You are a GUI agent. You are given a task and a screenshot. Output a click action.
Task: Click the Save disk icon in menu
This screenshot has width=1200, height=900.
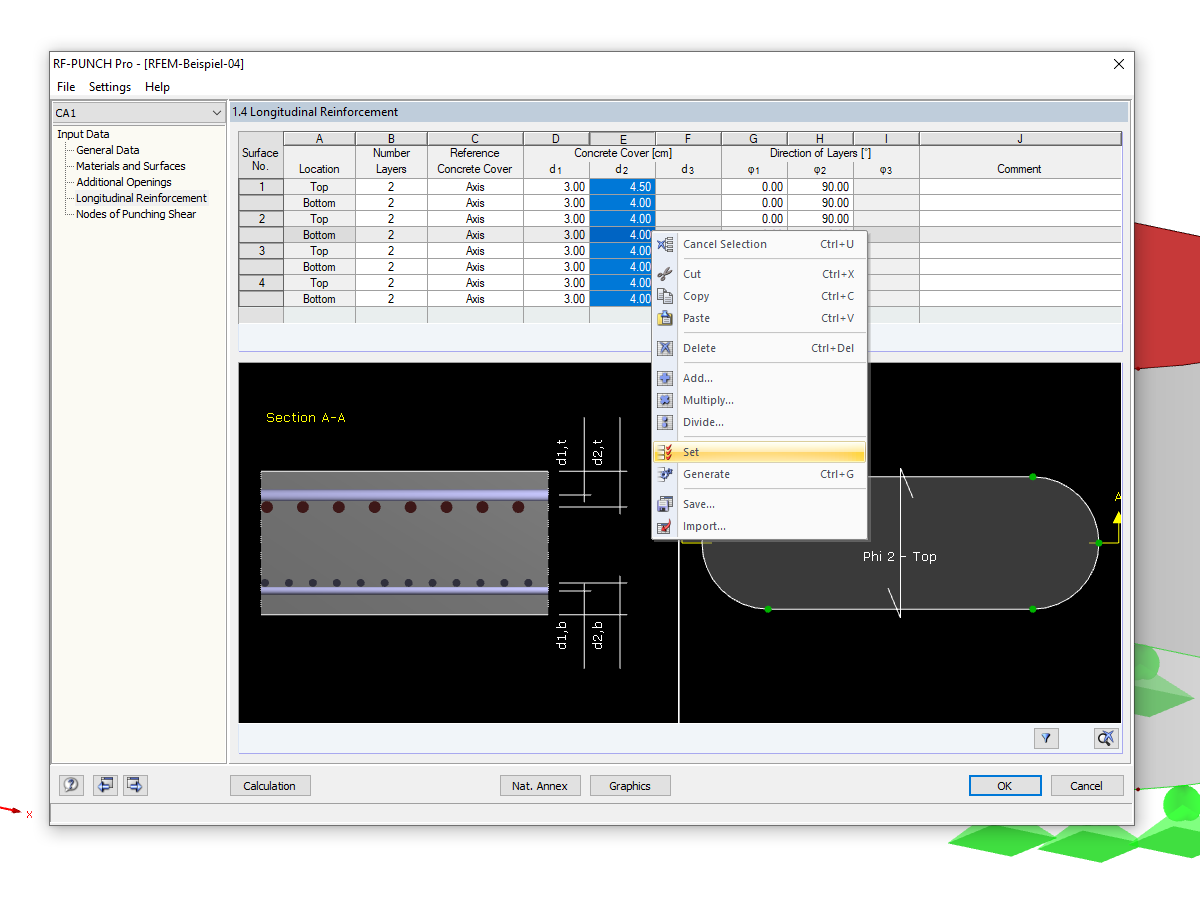[x=665, y=504]
